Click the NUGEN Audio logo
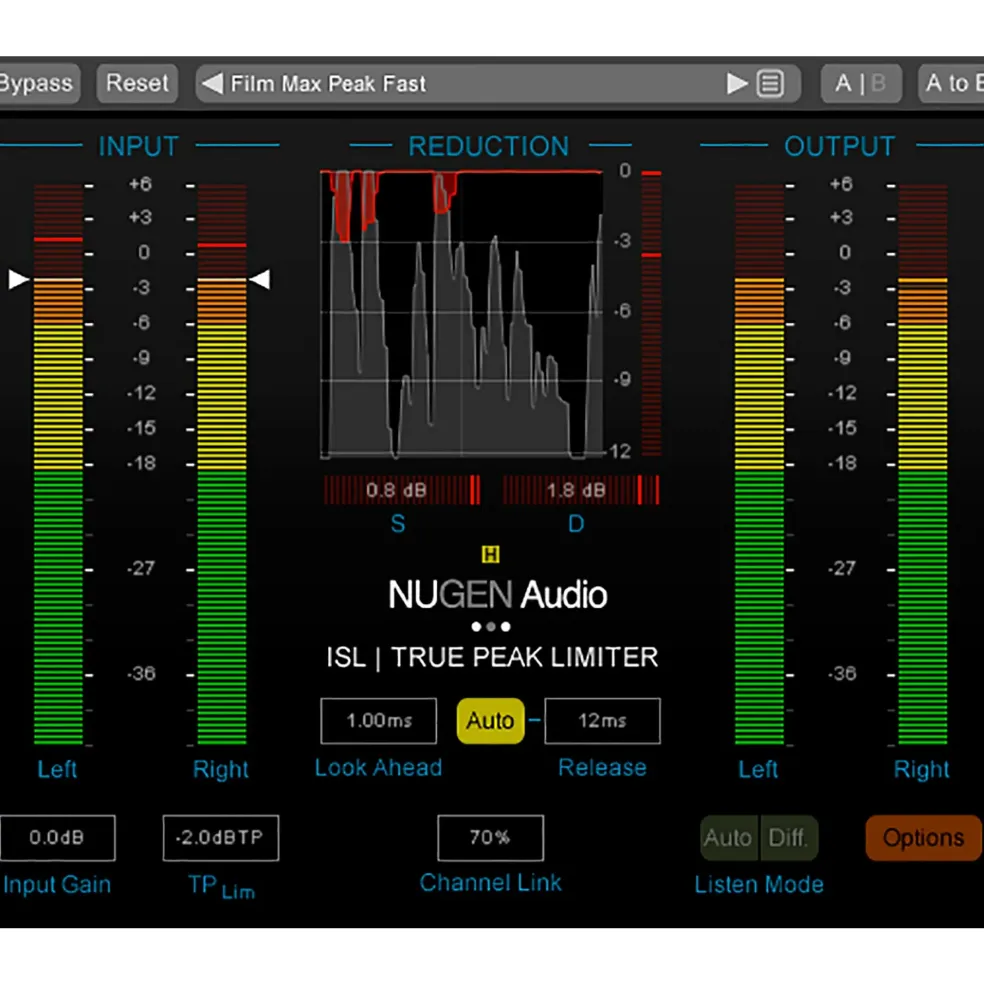This screenshot has width=984, height=985. click(498, 594)
